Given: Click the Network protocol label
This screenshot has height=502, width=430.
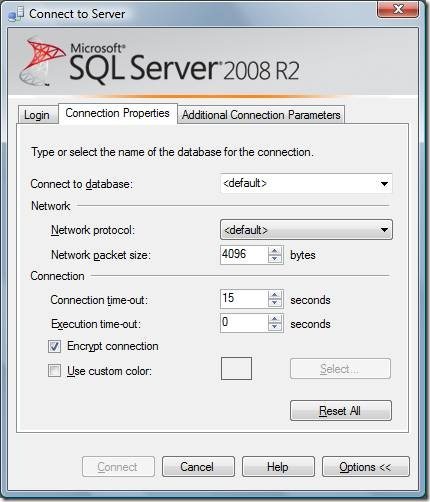Looking at the screenshot, I should [x=93, y=230].
